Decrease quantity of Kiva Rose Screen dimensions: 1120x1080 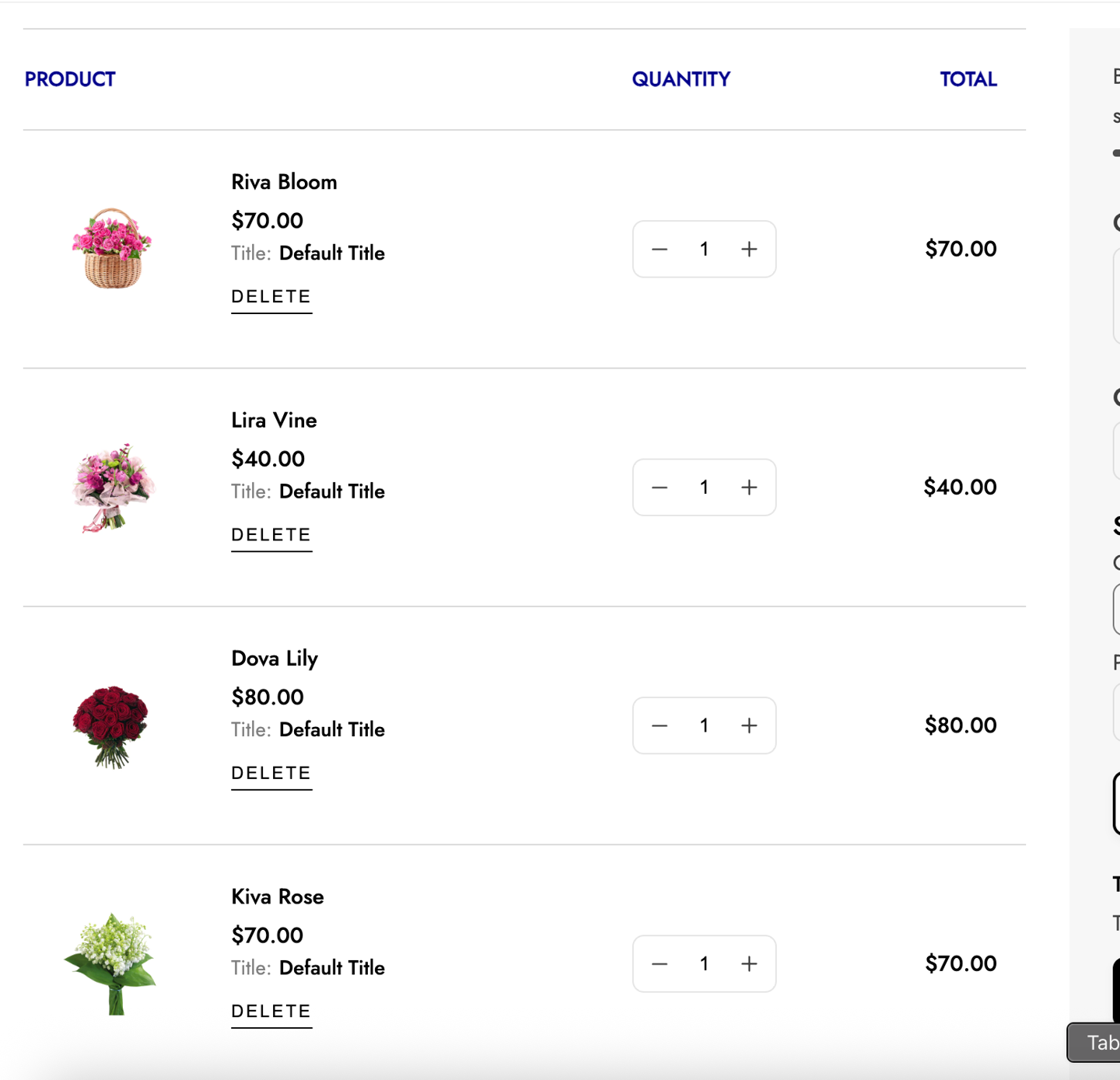pyautogui.click(x=659, y=964)
